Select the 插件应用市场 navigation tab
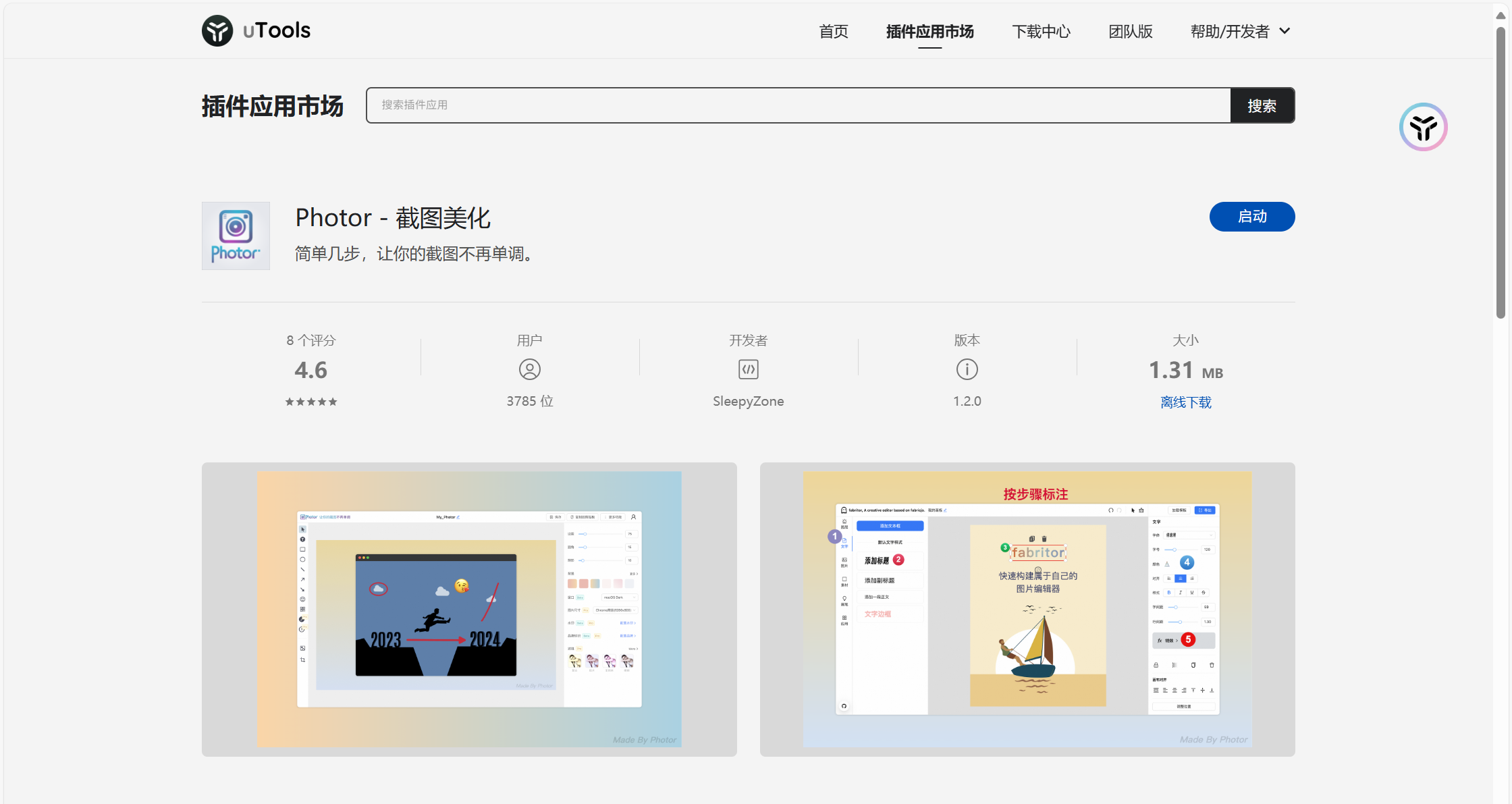 point(929,31)
